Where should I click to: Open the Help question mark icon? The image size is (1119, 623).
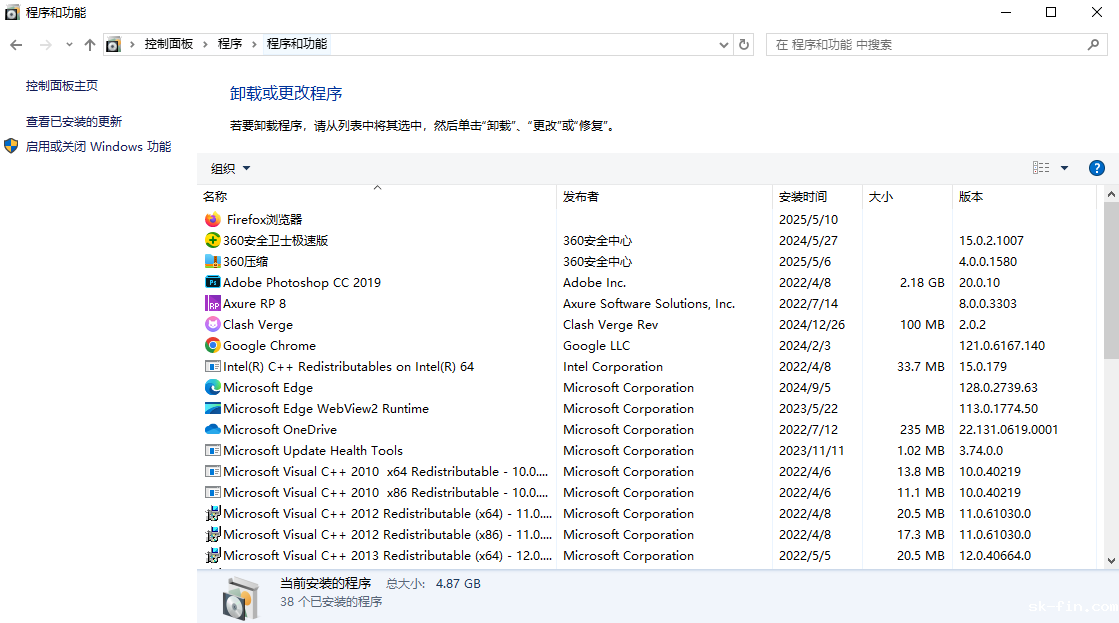[x=1097, y=167]
